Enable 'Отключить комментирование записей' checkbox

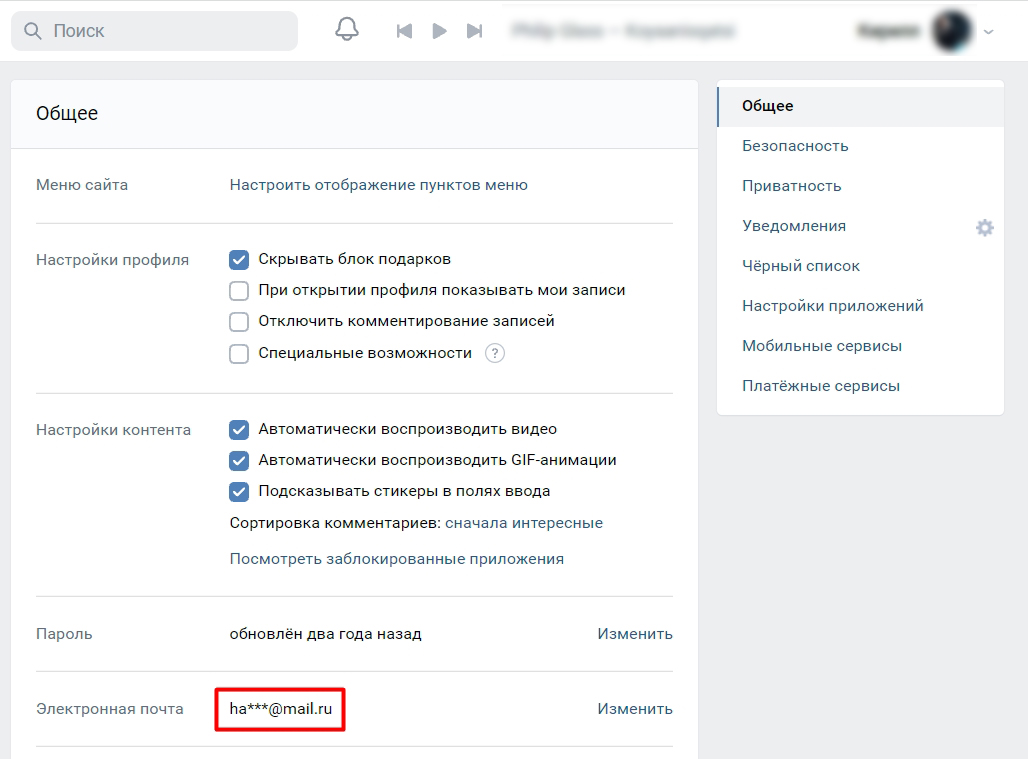(x=239, y=322)
